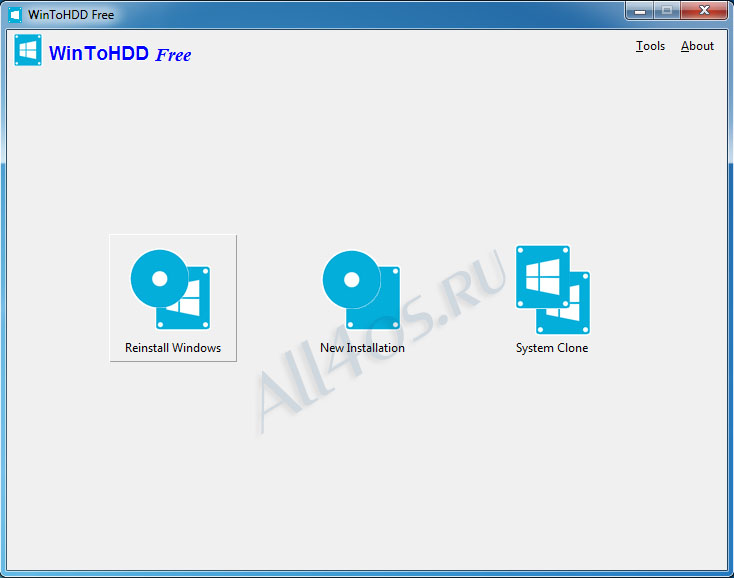Image resolution: width=734 pixels, height=578 pixels.
Task: Click the Reinstall Windows disc icon
Action: (x=170, y=289)
